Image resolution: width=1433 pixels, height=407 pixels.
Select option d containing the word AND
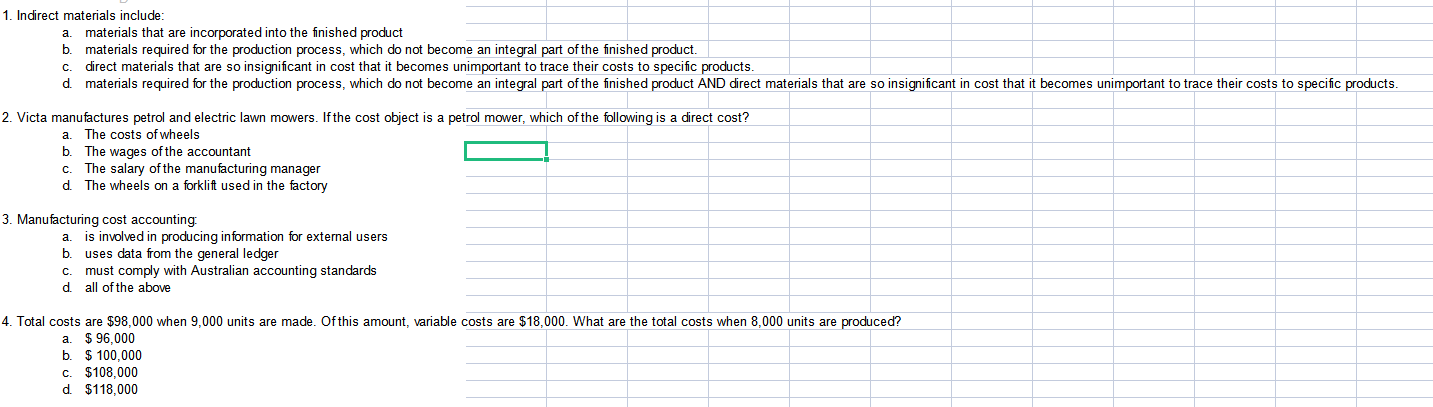(x=730, y=83)
